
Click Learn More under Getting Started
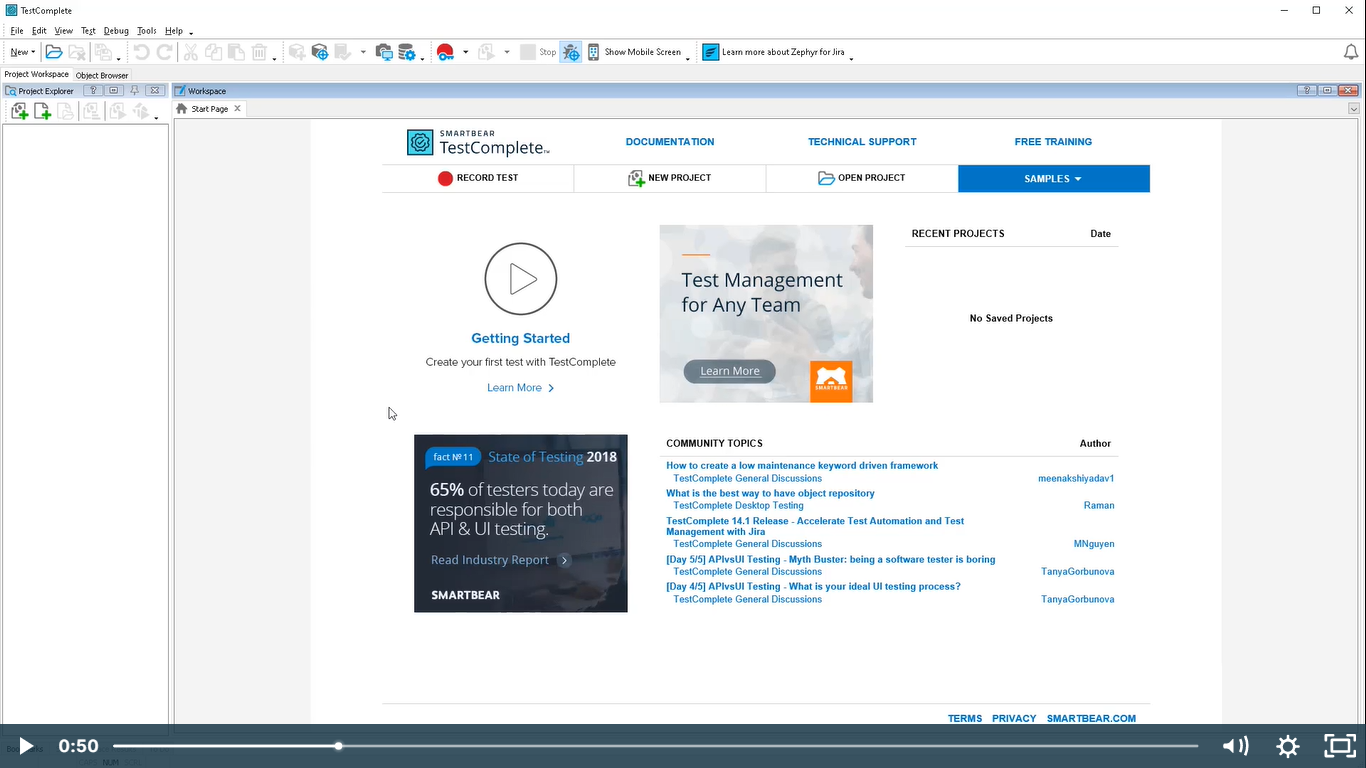pyautogui.click(x=520, y=388)
